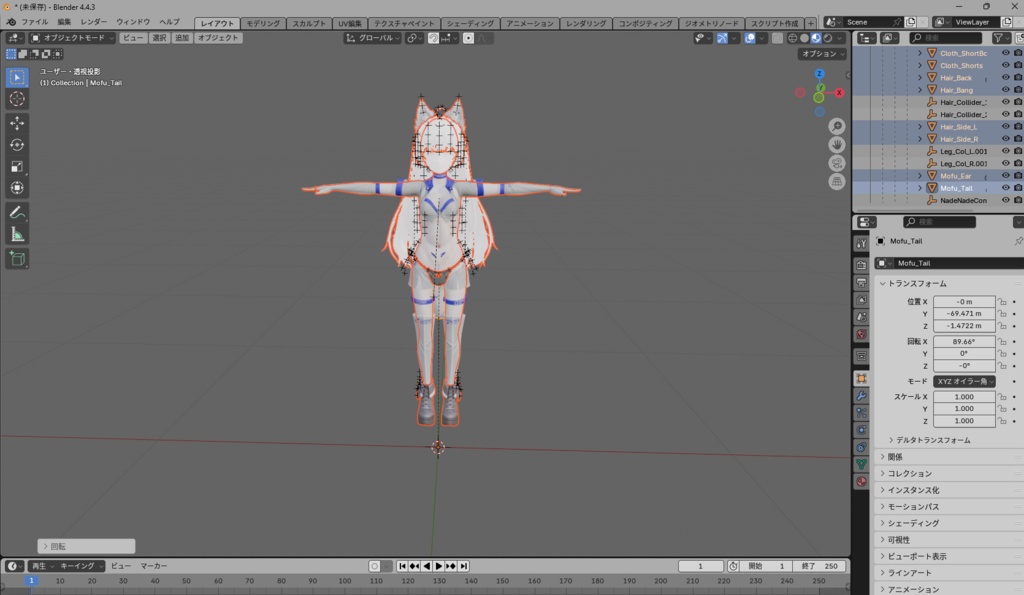Select the Move tool in toolbar

(x=17, y=123)
